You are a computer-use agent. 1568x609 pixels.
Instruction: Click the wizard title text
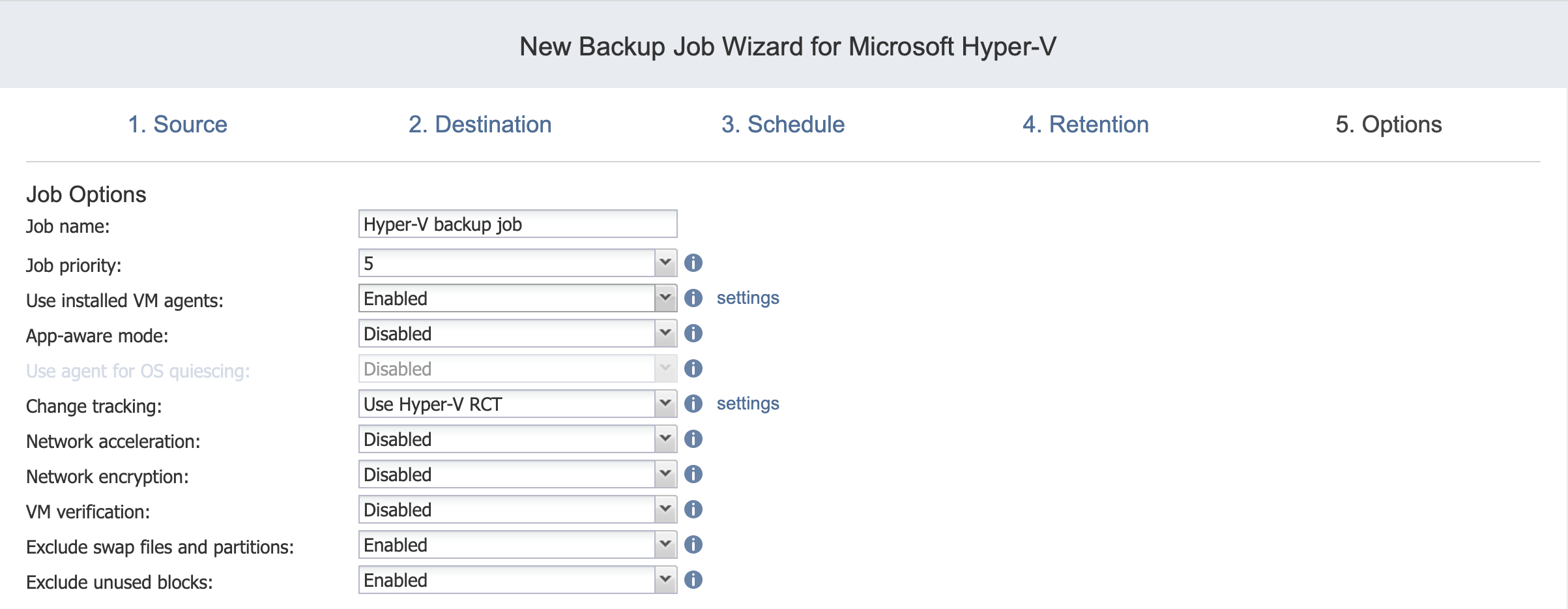point(788,46)
